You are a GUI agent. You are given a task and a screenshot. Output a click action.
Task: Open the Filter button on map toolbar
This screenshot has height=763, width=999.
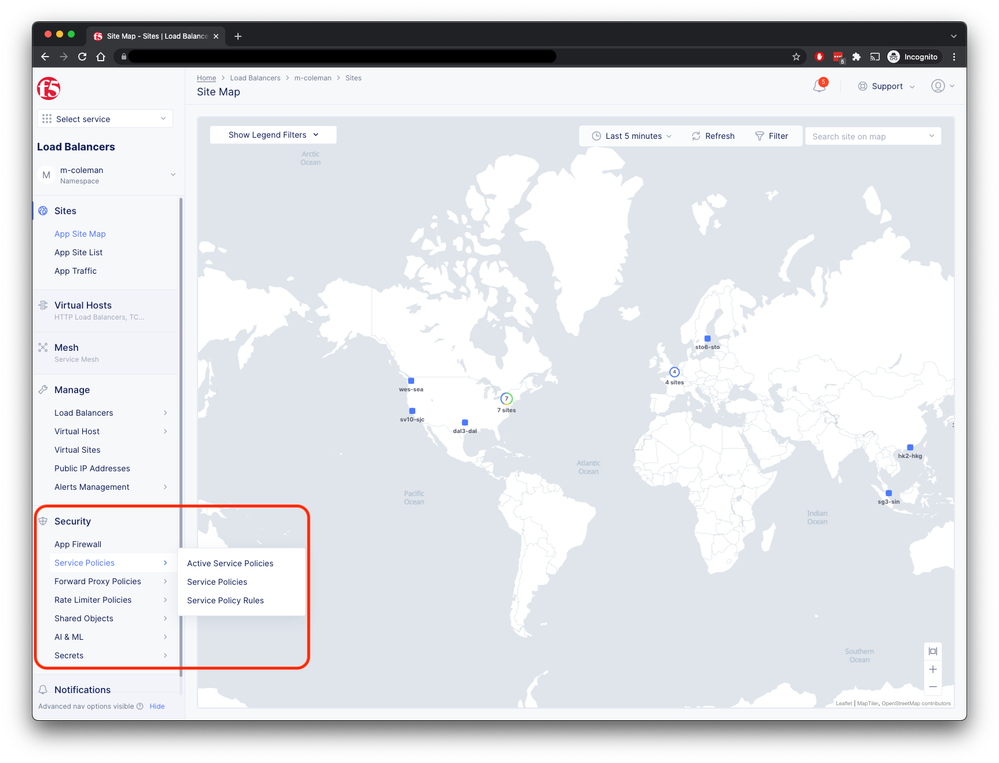coord(771,136)
